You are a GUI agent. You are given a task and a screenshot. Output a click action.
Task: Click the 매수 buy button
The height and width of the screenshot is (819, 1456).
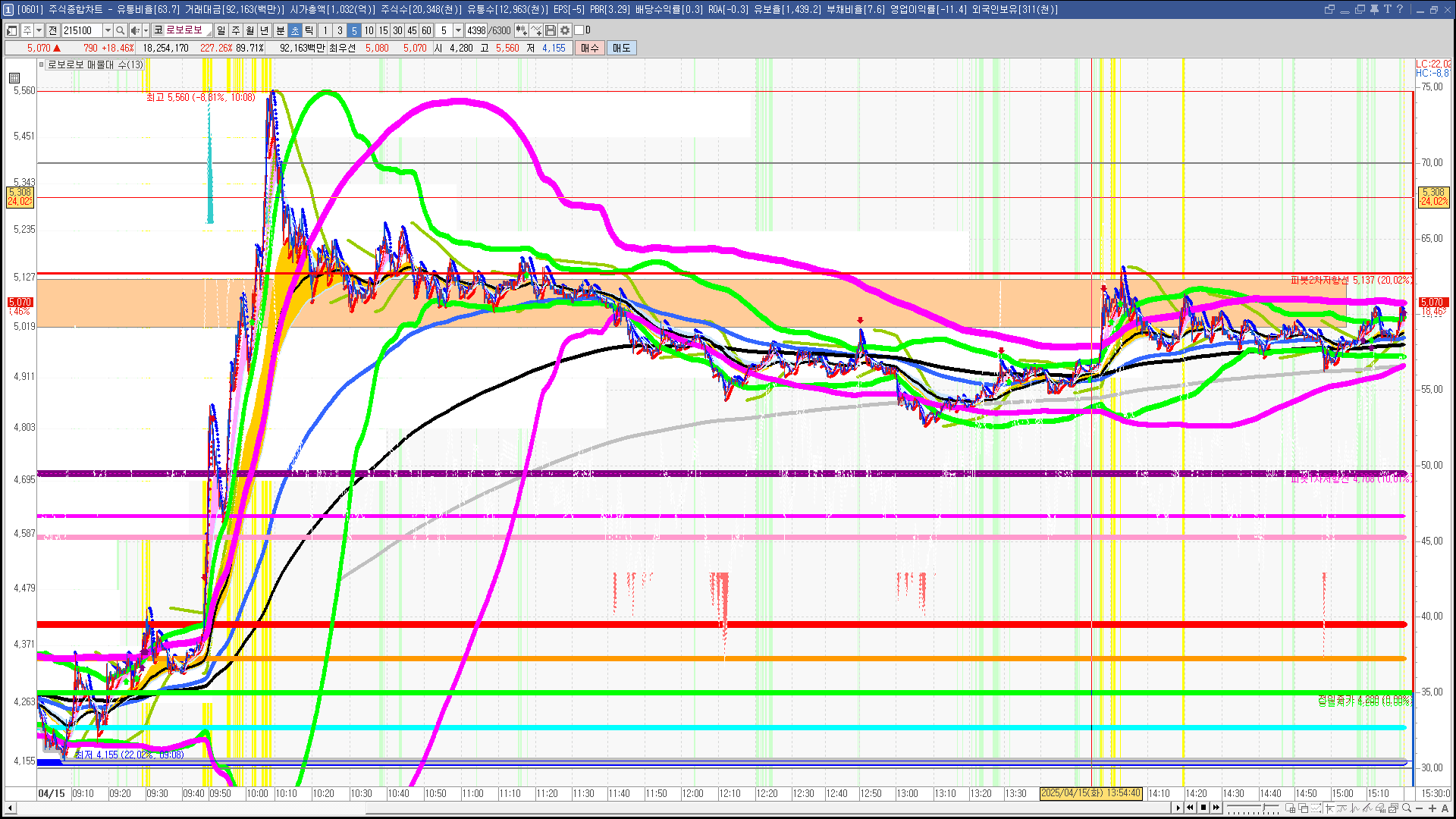[590, 48]
